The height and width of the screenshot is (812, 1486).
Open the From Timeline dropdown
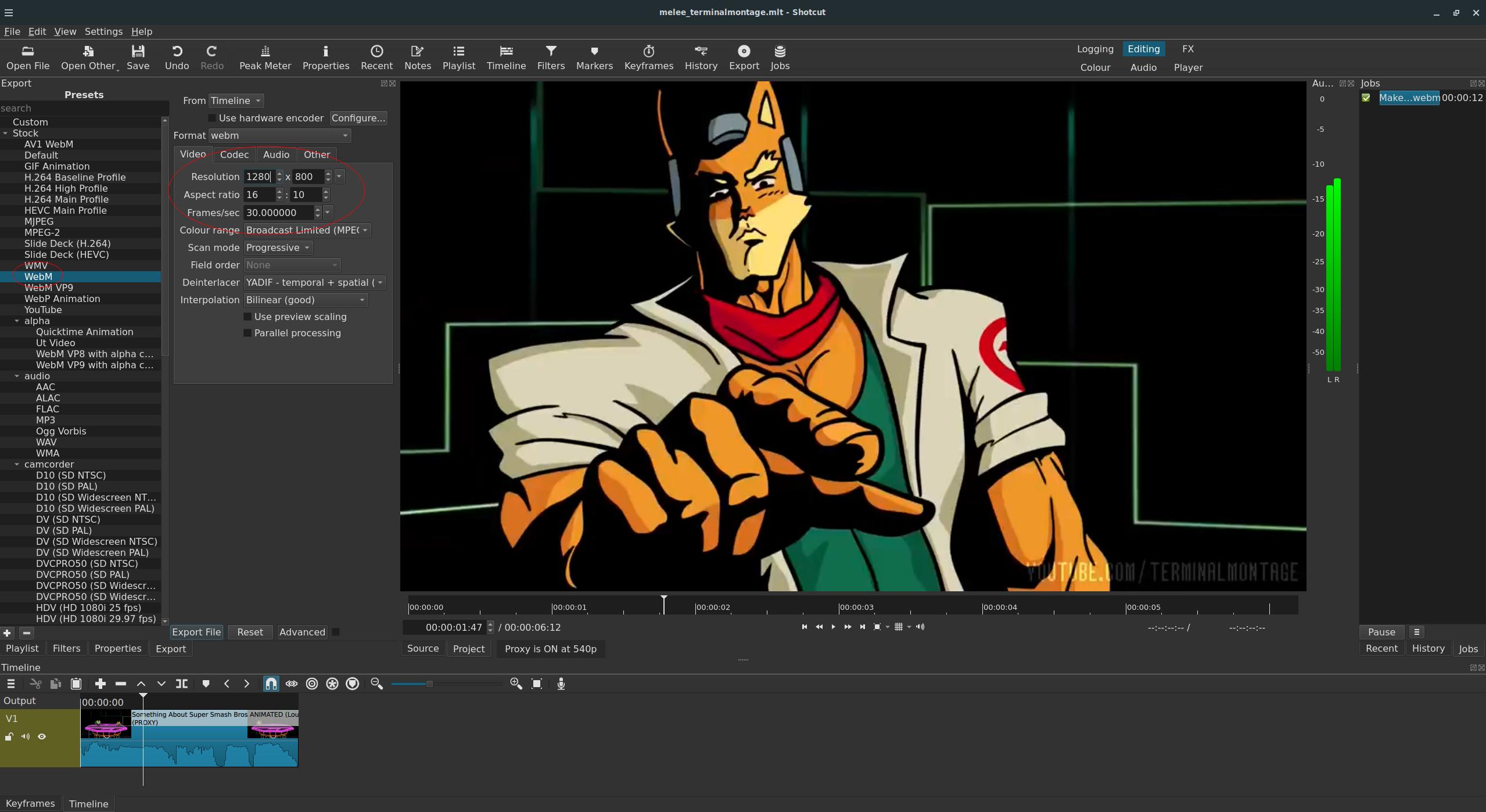(236, 100)
